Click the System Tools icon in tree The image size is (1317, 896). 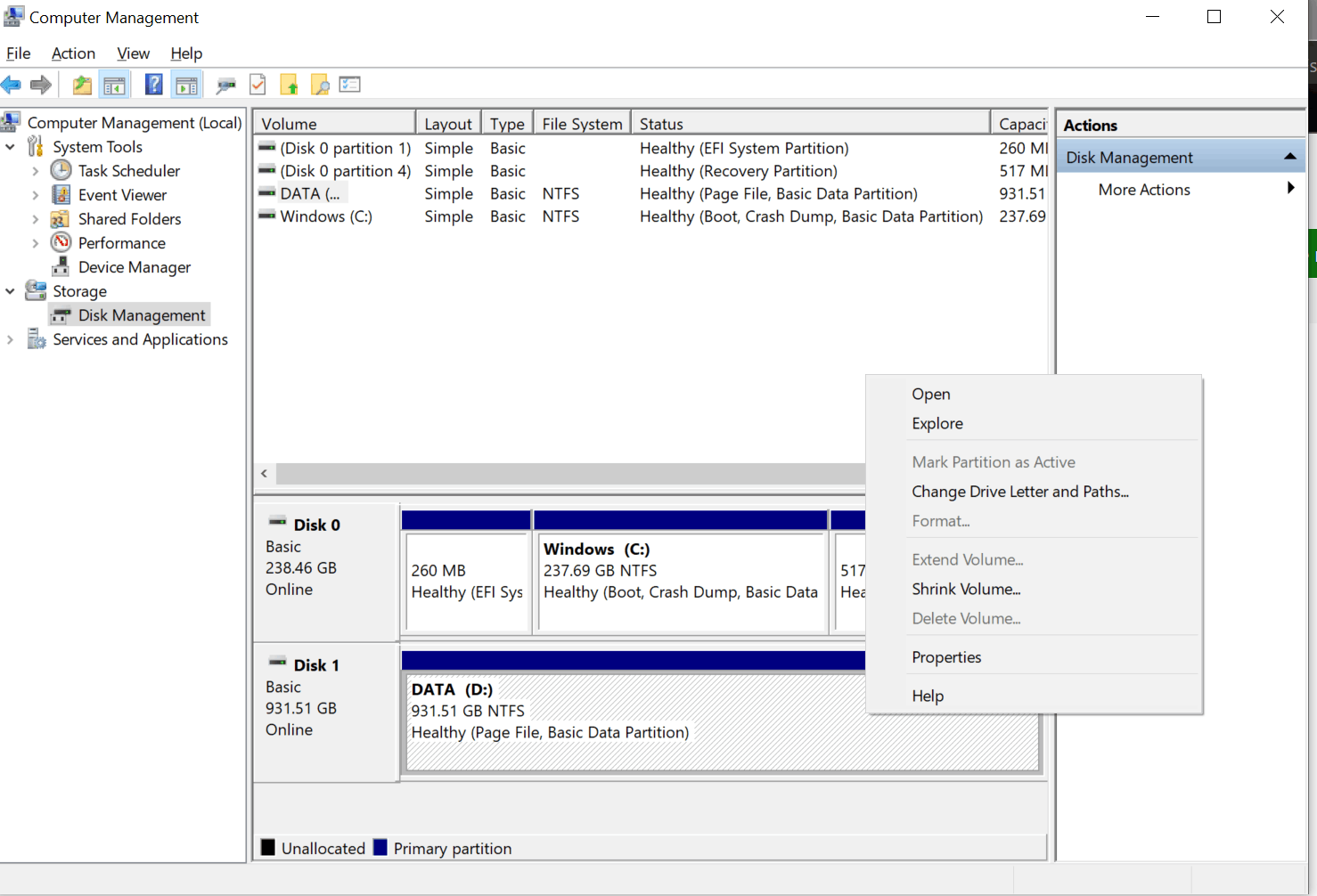(36, 146)
